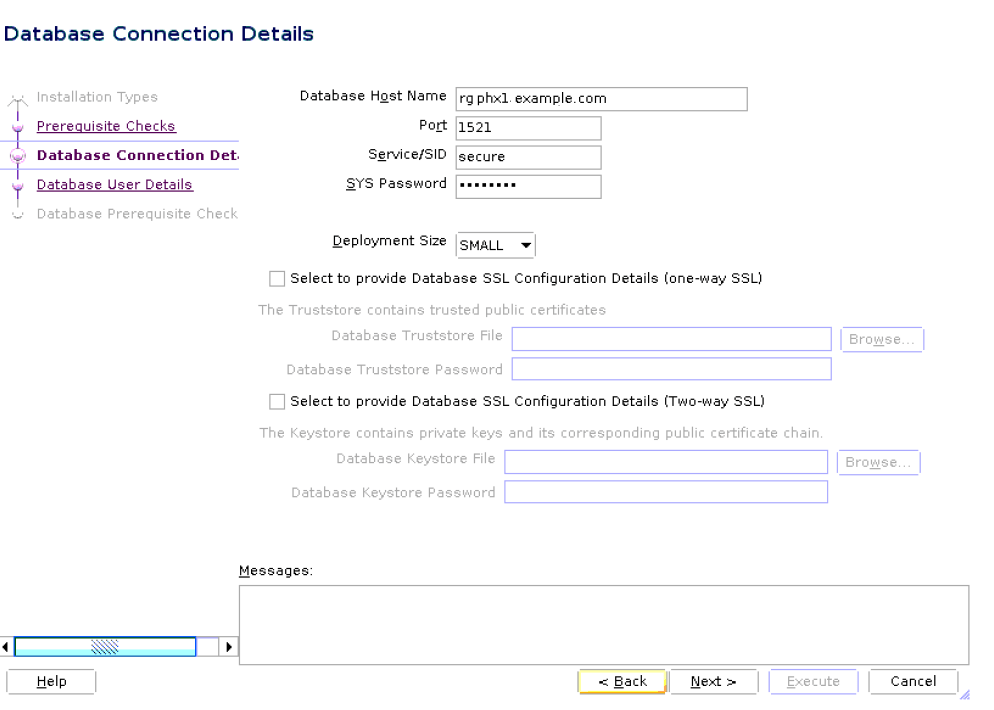
Task: Click the right arrow of the bottom scrollbar
Action: coord(229,646)
